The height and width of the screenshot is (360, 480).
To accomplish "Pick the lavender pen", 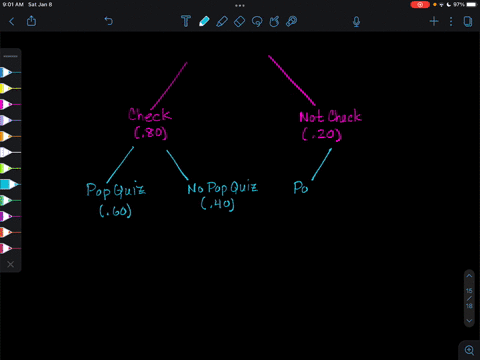I will [9, 120].
